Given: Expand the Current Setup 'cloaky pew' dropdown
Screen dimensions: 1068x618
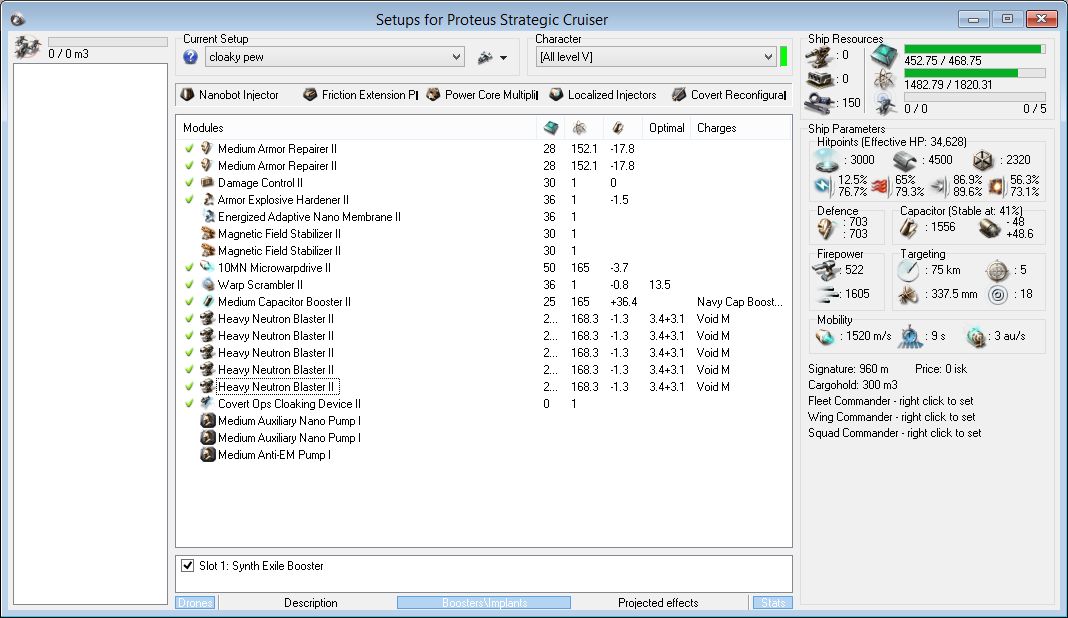Looking at the screenshot, I should tap(456, 57).
